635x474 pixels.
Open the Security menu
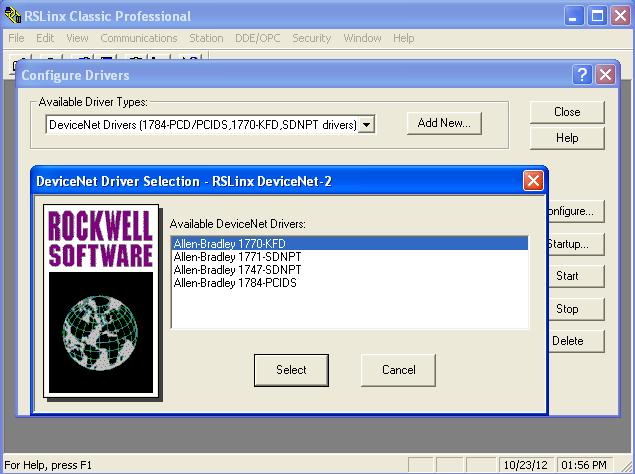pyautogui.click(x=312, y=38)
